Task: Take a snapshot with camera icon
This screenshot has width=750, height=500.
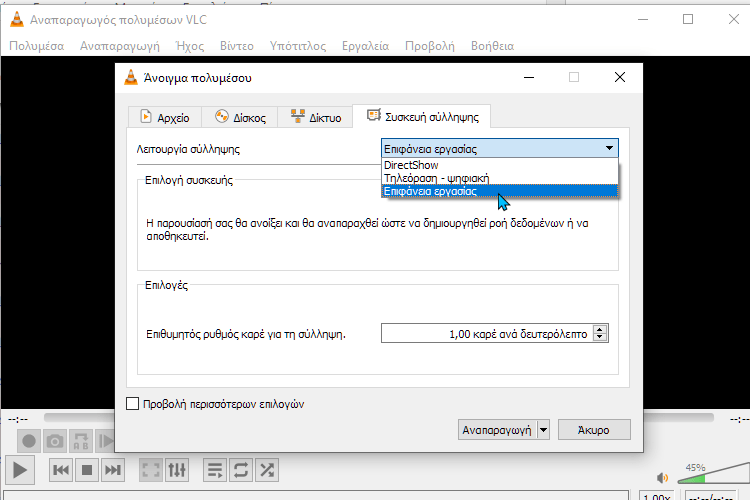Action: tap(55, 441)
